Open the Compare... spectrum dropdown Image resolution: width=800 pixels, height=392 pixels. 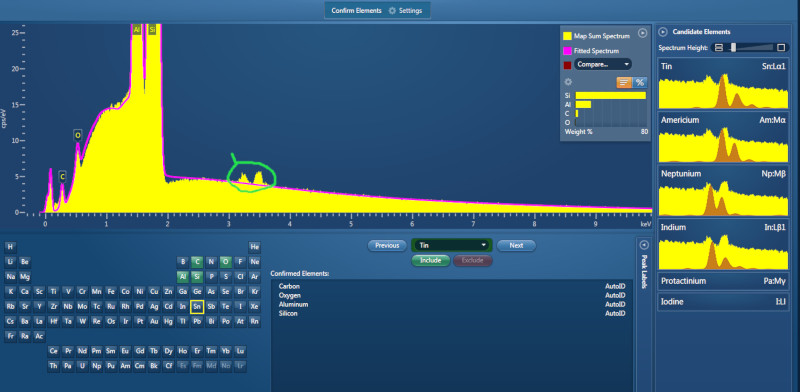coord(603,64)
